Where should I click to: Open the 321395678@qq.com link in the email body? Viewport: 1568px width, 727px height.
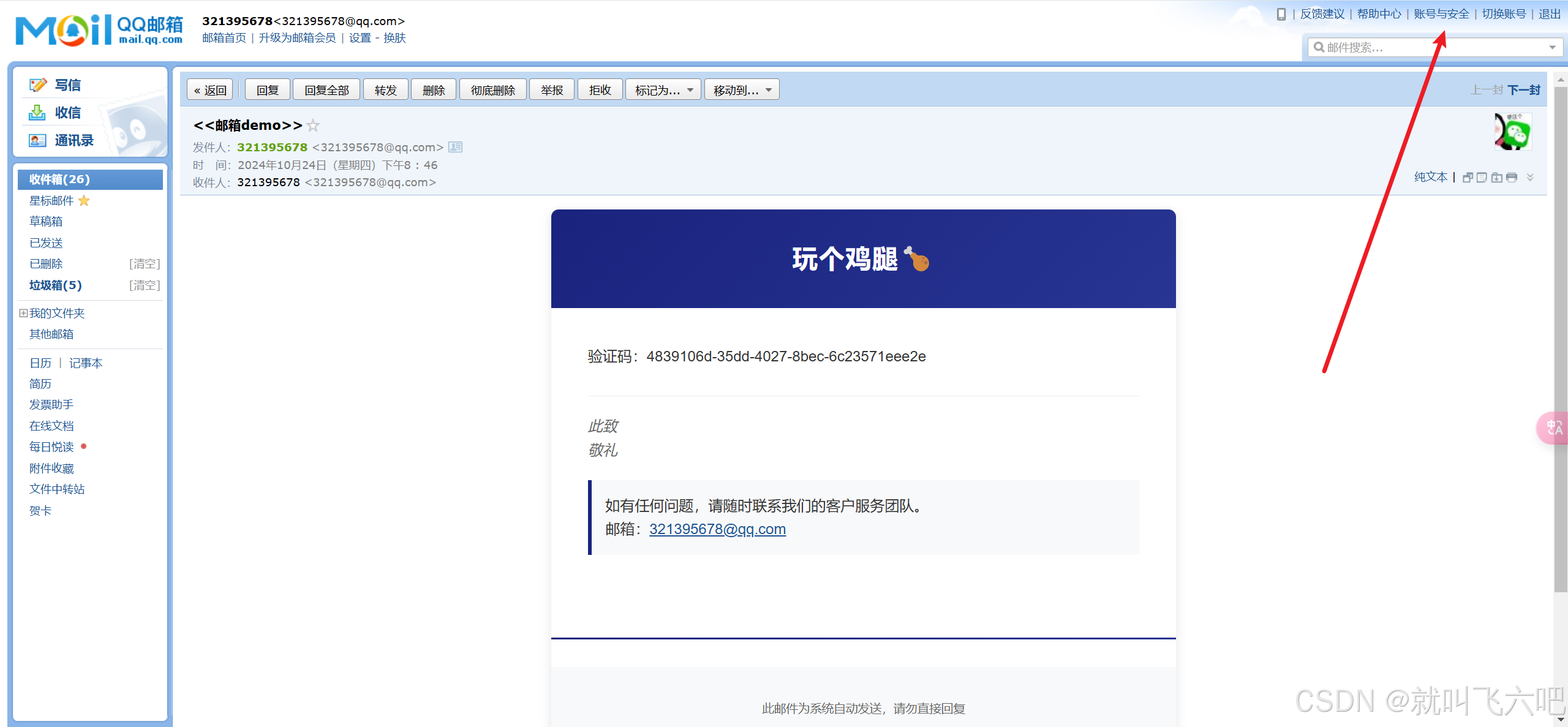point(717,529)
